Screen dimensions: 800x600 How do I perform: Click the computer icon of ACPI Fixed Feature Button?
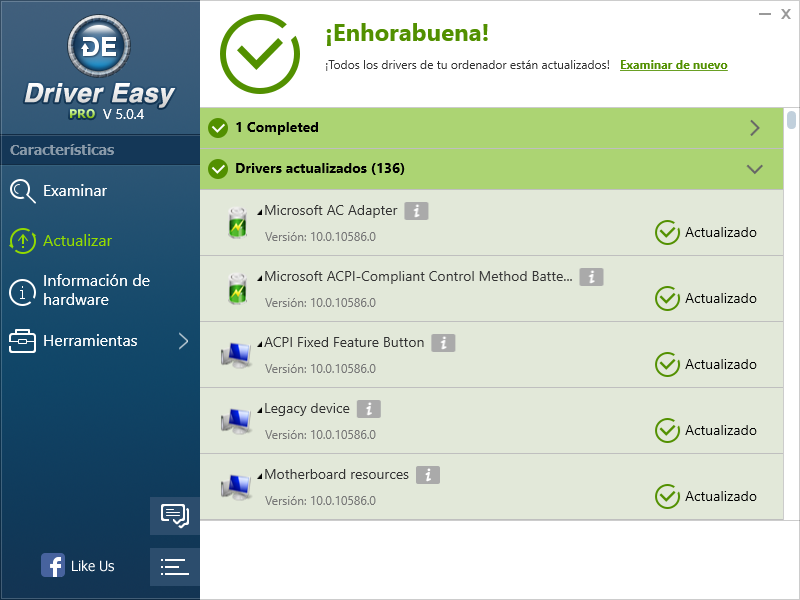coord(236,355)
